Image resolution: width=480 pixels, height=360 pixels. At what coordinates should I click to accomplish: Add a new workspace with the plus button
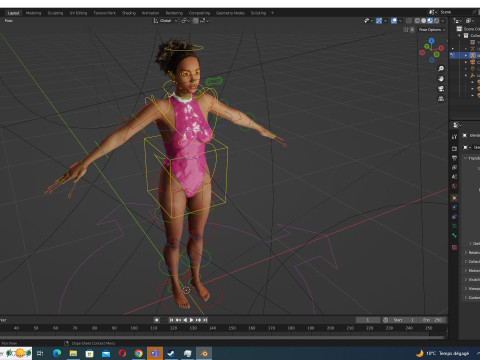pyautogui.click(x=272, y=13)
